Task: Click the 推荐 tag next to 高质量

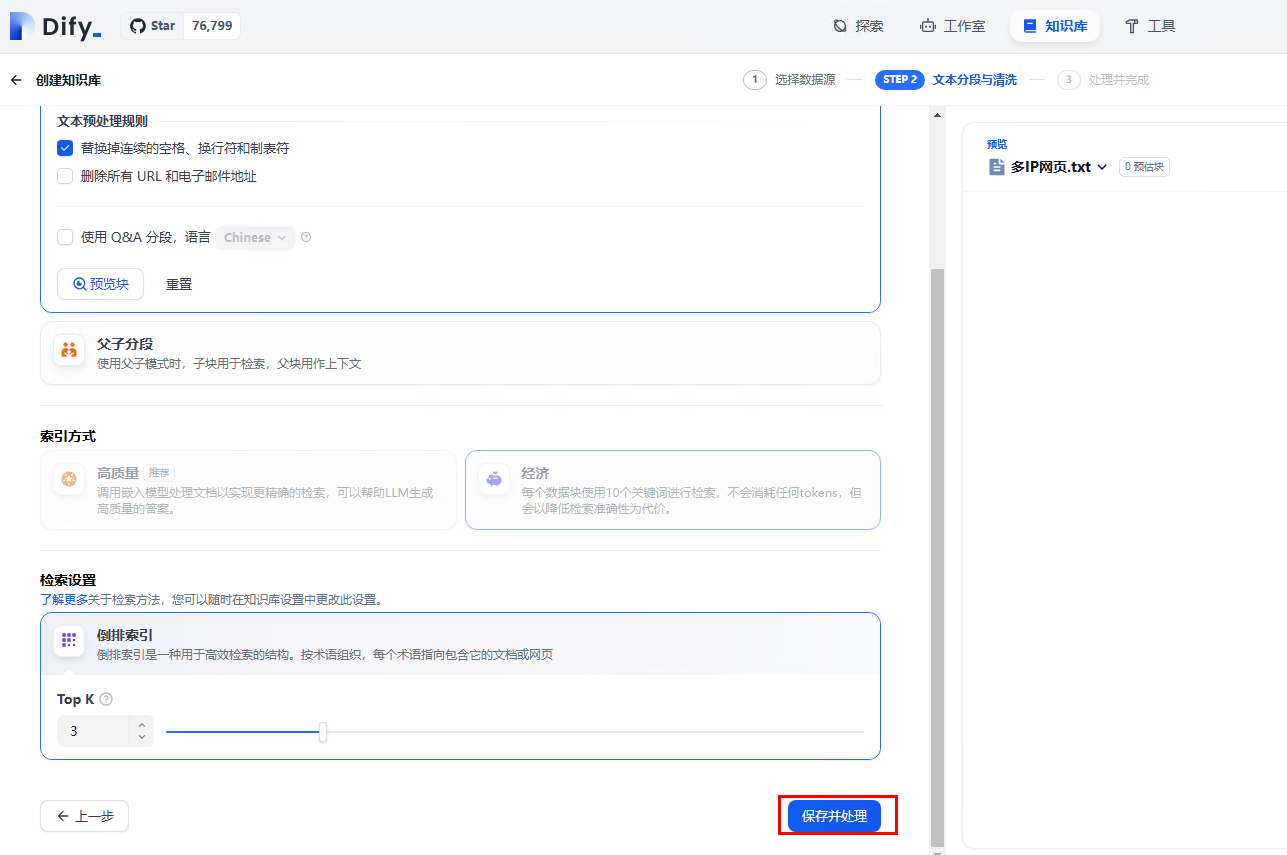Action: click(x=159, y=472)
